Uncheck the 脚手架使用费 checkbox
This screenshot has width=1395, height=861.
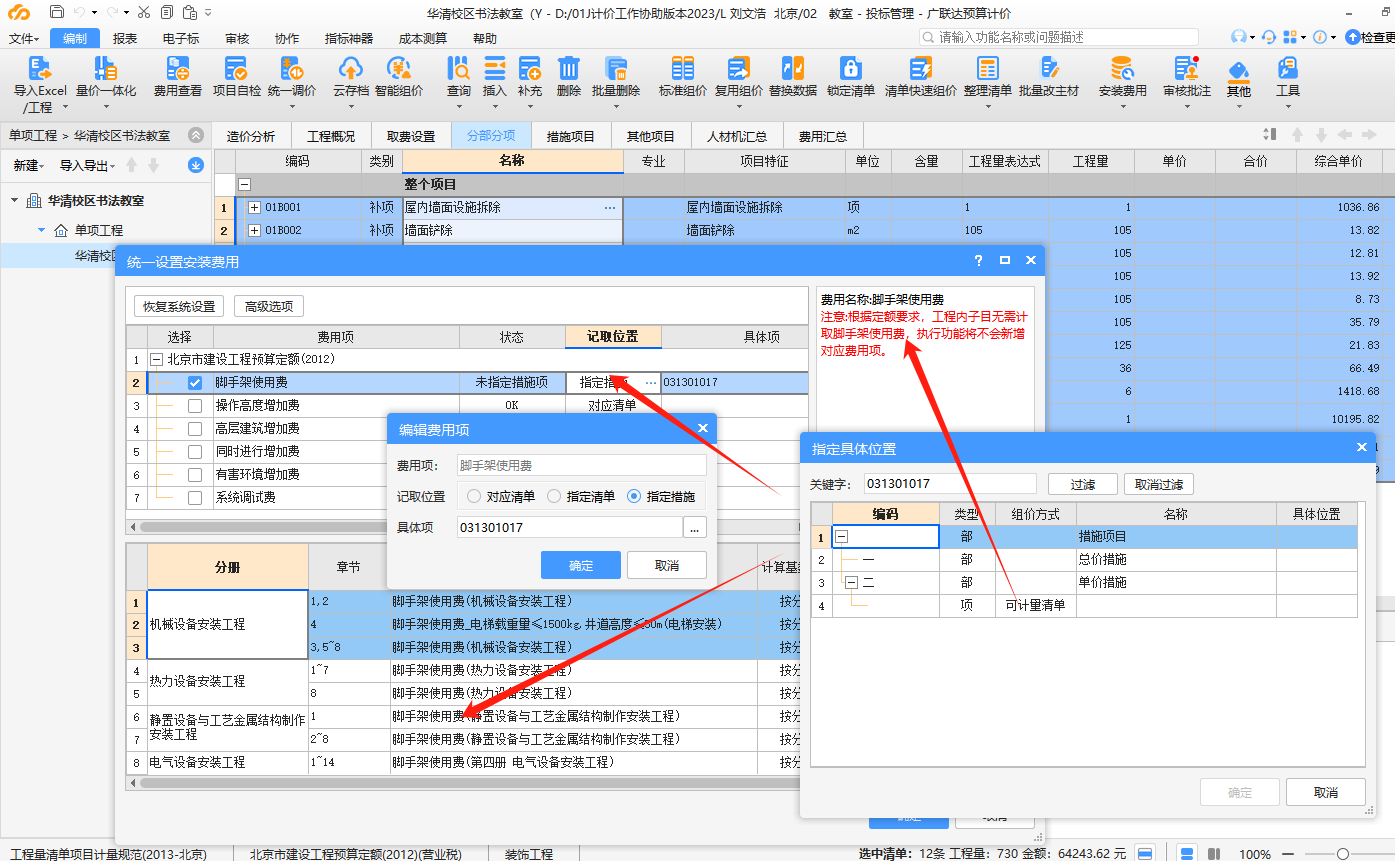(x=195, y=382)
